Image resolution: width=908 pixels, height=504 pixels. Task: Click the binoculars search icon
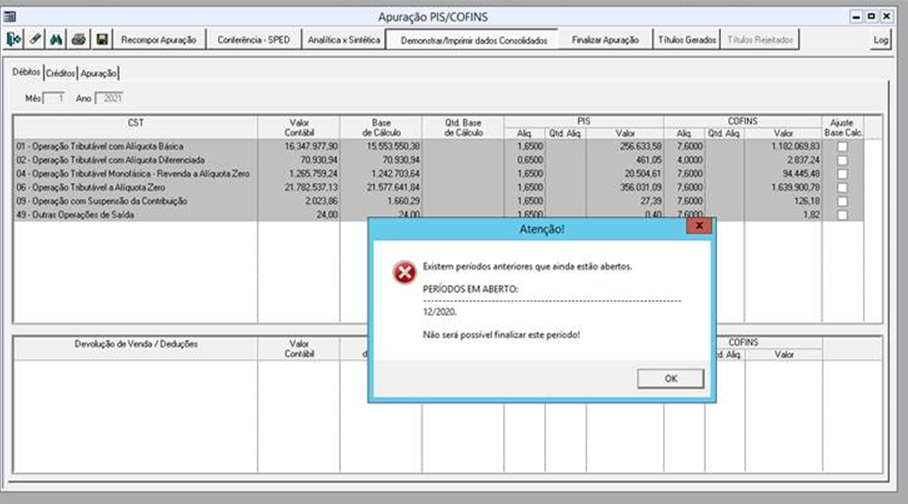tap(57, 39)
